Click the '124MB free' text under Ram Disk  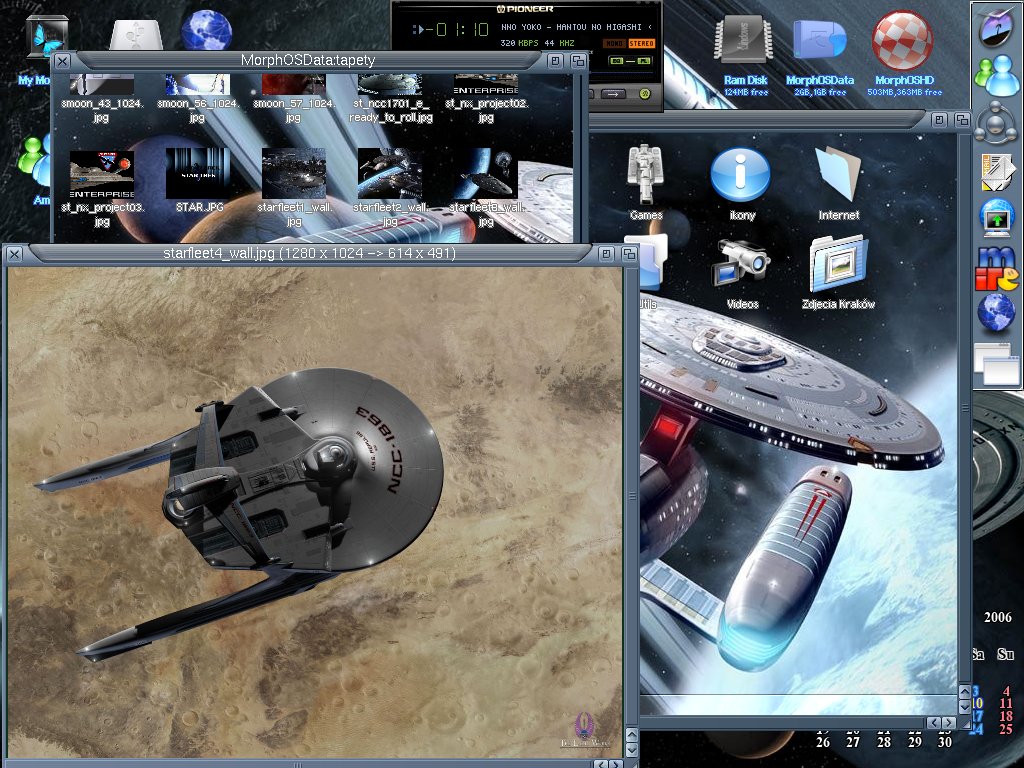coord(746,93)
